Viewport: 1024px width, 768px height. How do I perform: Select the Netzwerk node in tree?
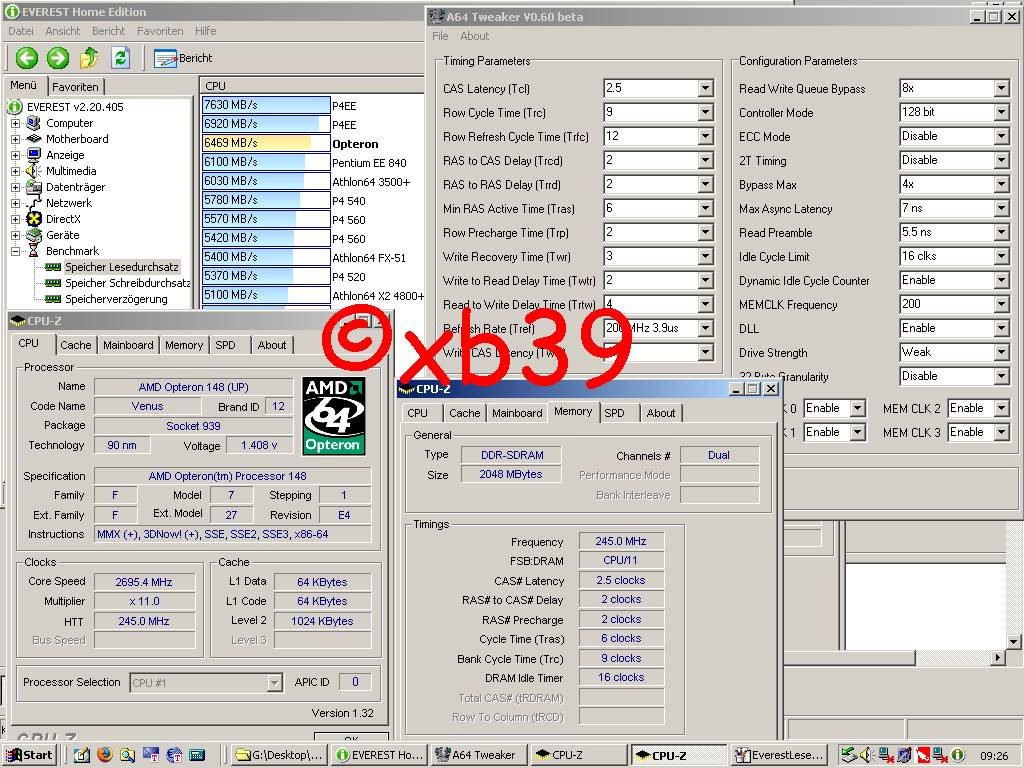(x=69, y=203)
